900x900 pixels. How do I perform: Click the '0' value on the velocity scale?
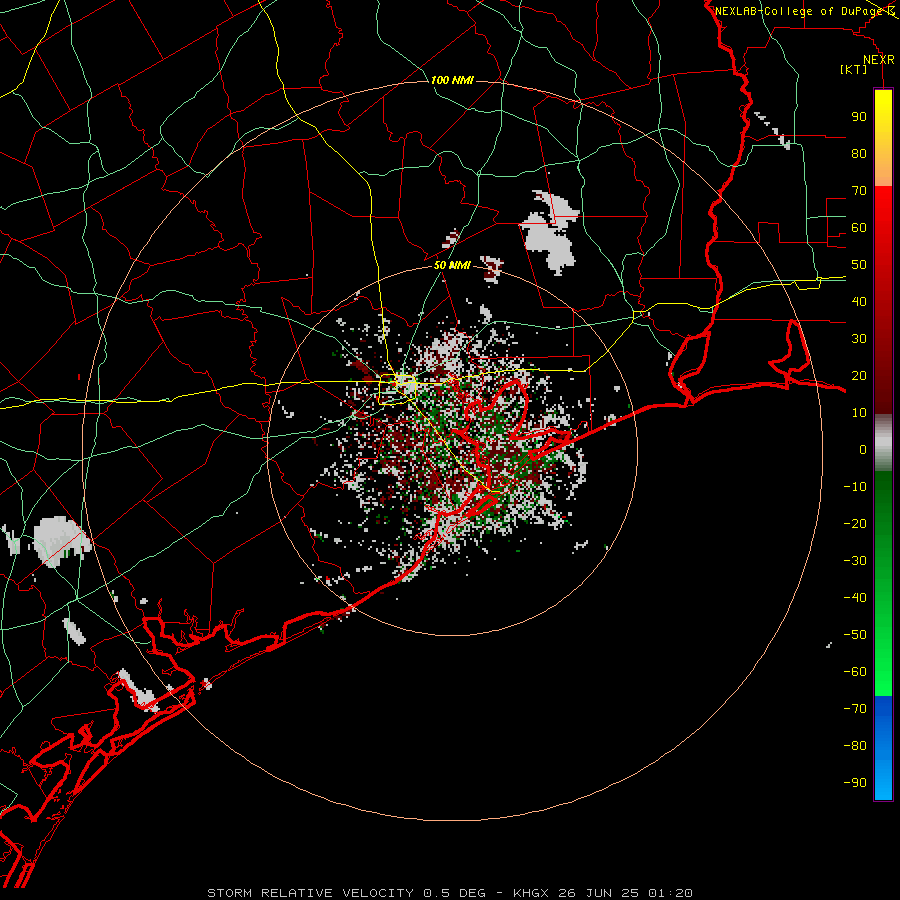(x=863, y=450)
